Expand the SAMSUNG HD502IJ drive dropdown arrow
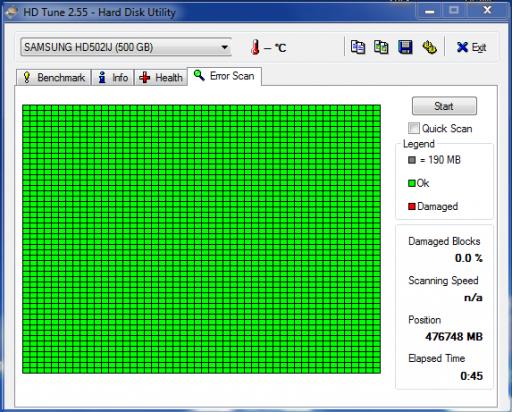 [225, 47]
